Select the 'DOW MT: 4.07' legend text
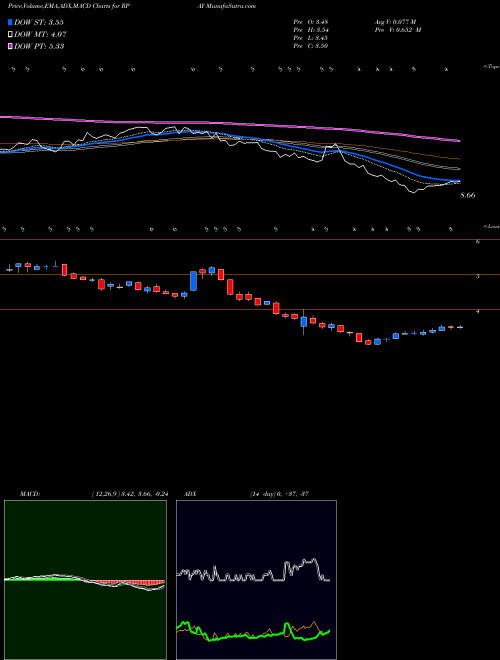The image size is (500, 660). (40, 35)
